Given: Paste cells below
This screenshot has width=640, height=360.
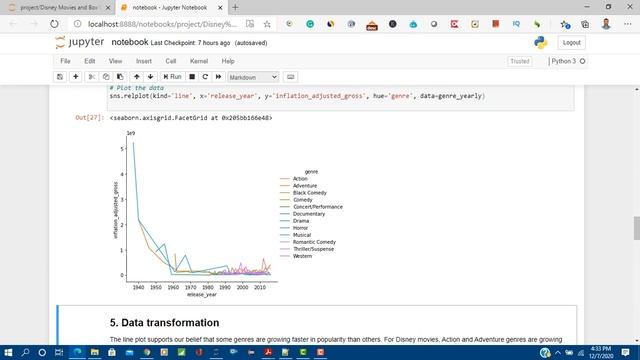Looking at the screenshot, I should [120, 77].
